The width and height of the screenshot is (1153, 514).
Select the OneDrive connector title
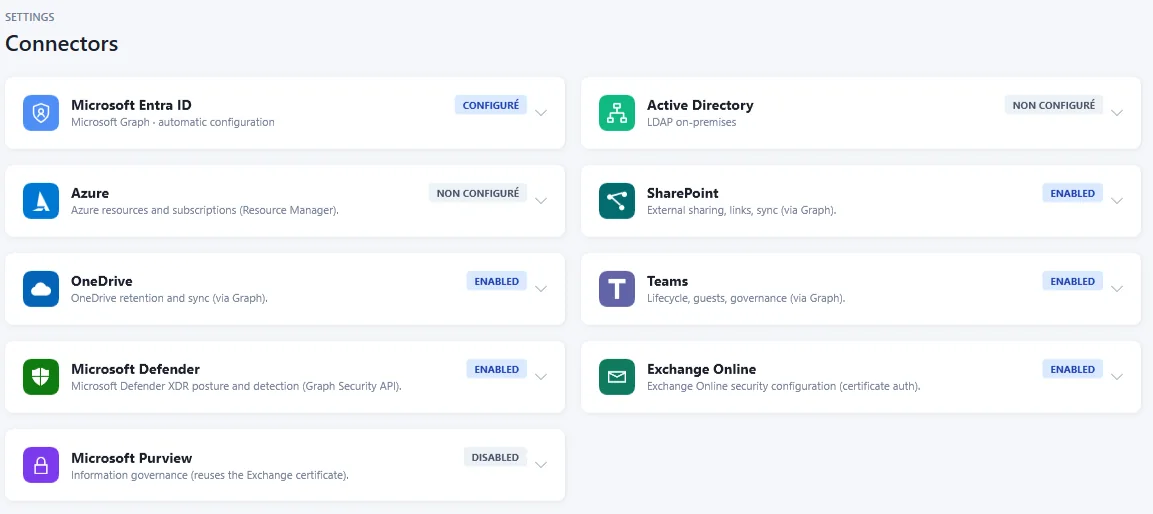coord(101,282)
